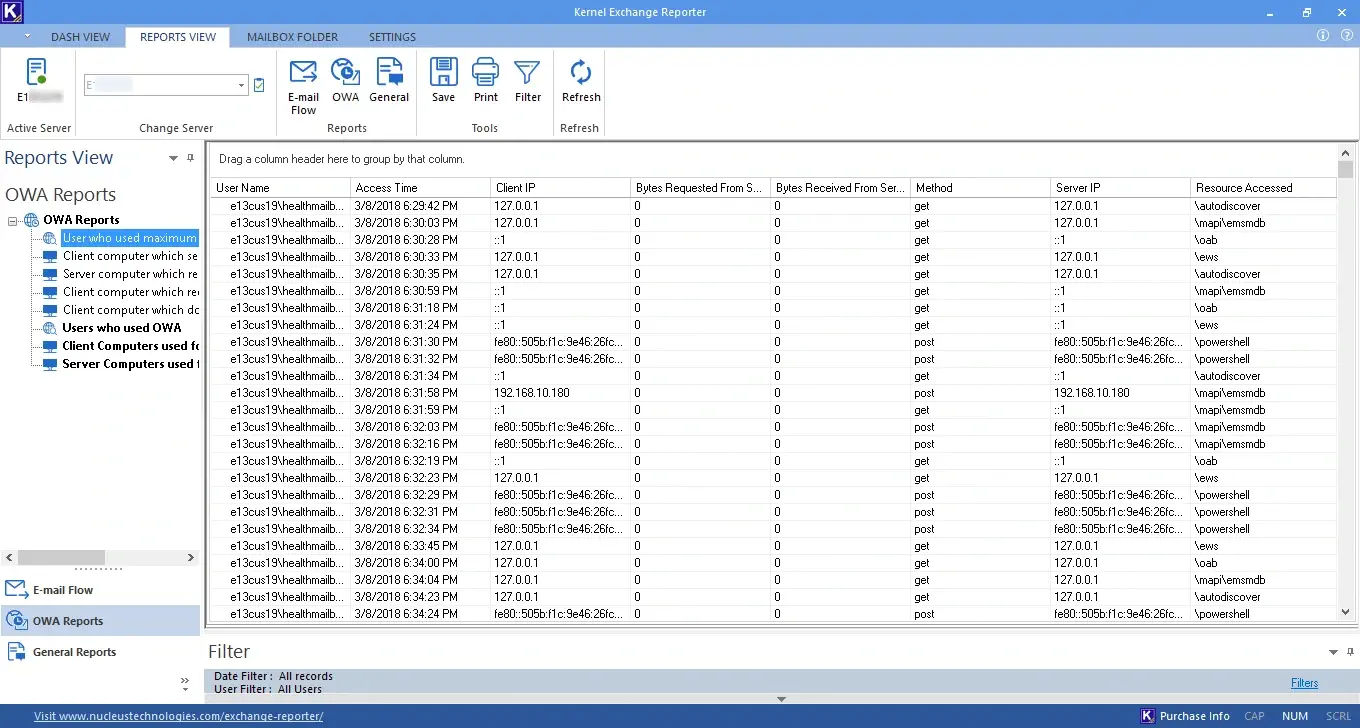Select 'Client computer which se' report
This screenshot has width=1360, height=728.
(130, 256)
